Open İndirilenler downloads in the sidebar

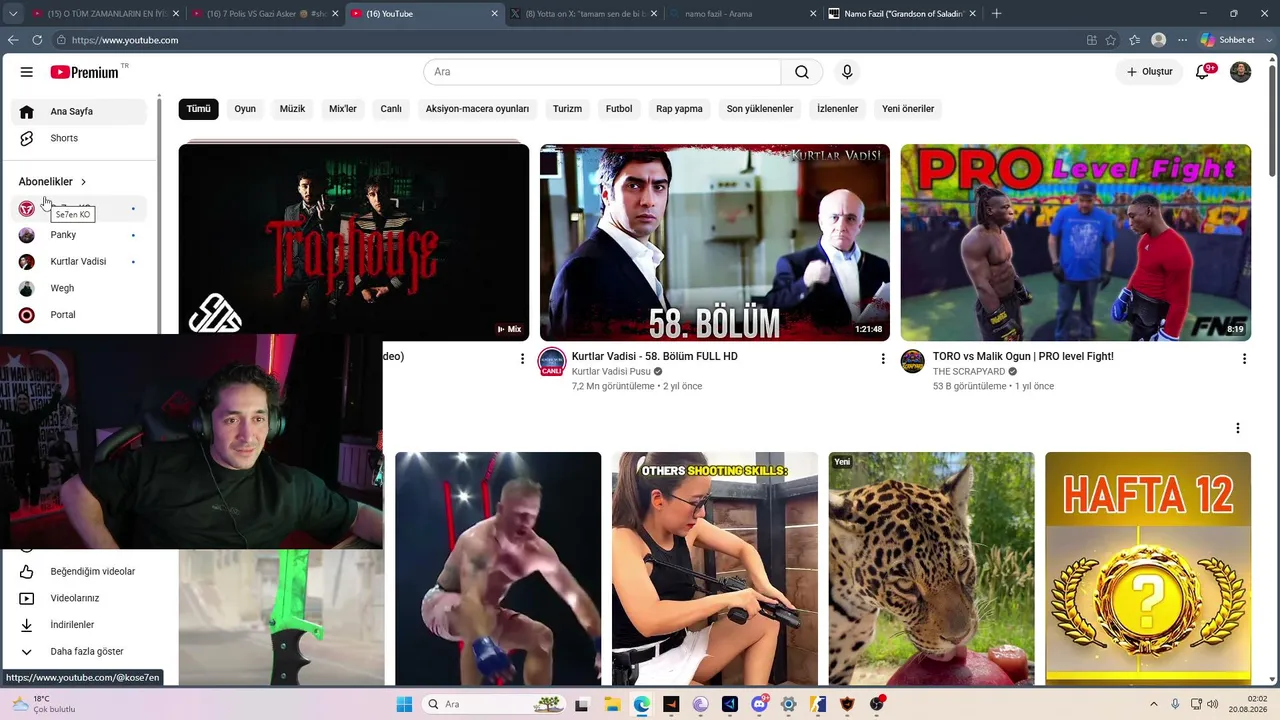[x=80, y=625]
